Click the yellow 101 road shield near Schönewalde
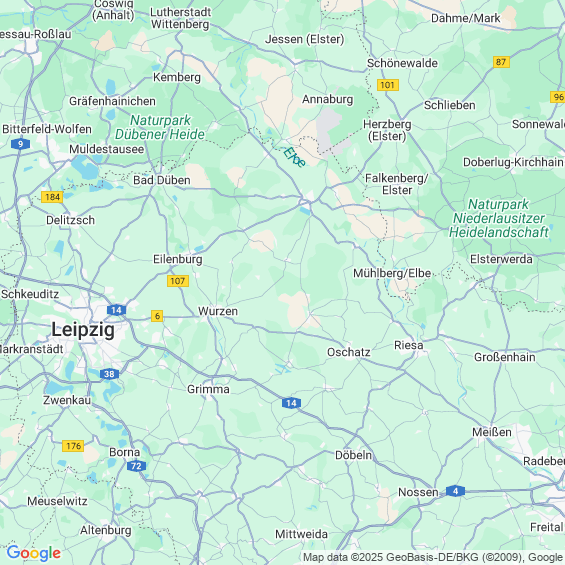This screenshot has width=565, height=565. tap(388, 85)
